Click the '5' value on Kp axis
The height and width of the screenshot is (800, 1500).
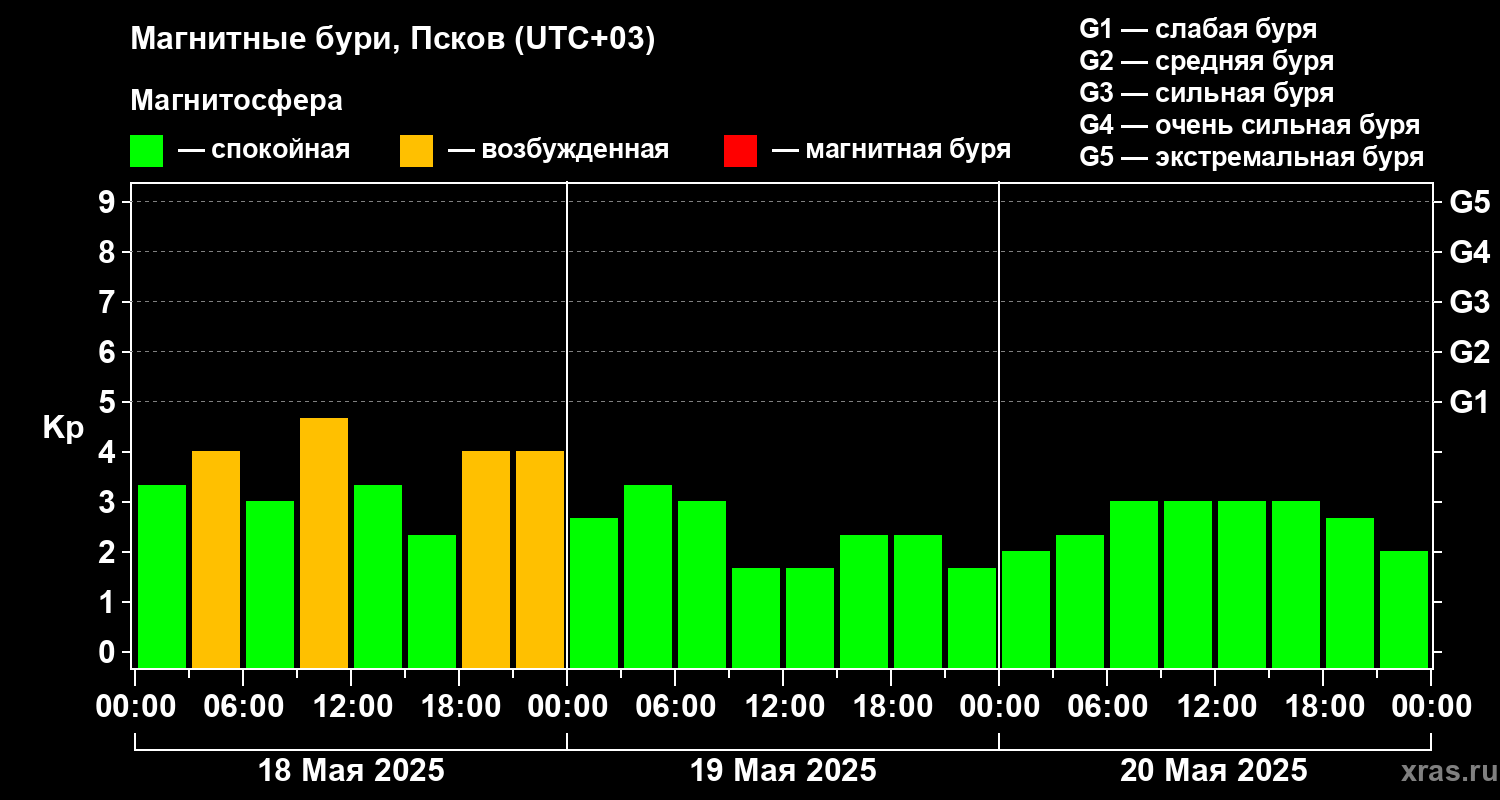click(x=109, y=402)
